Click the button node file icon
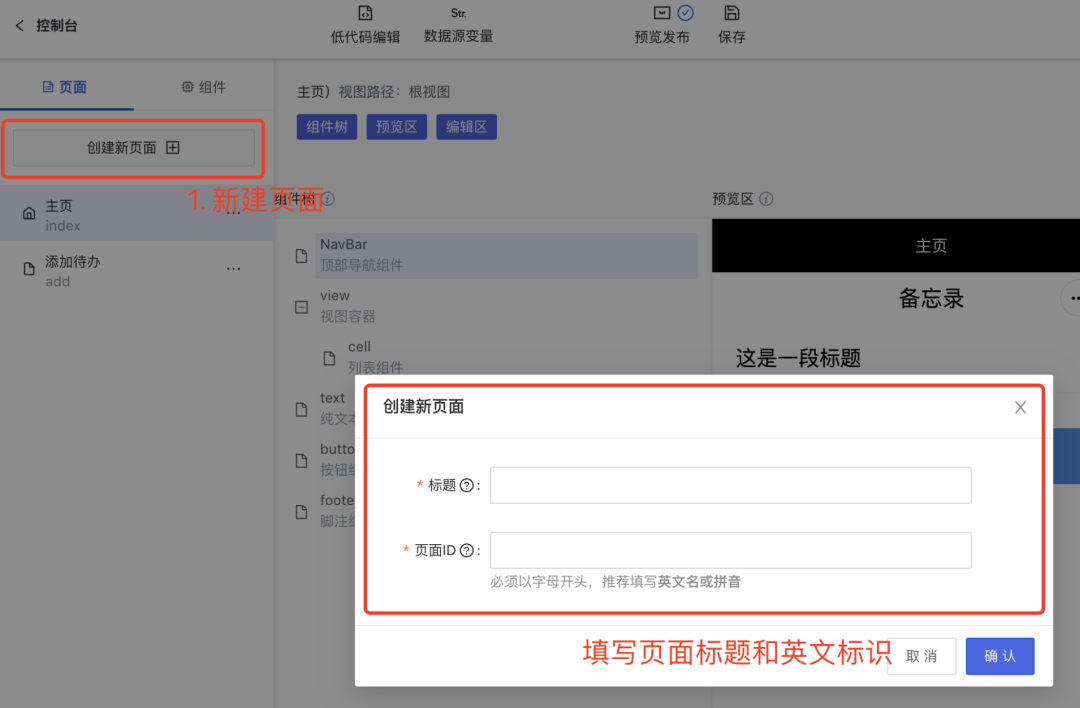This screenshot has height=708, width=1080. (x=301, y=460)
